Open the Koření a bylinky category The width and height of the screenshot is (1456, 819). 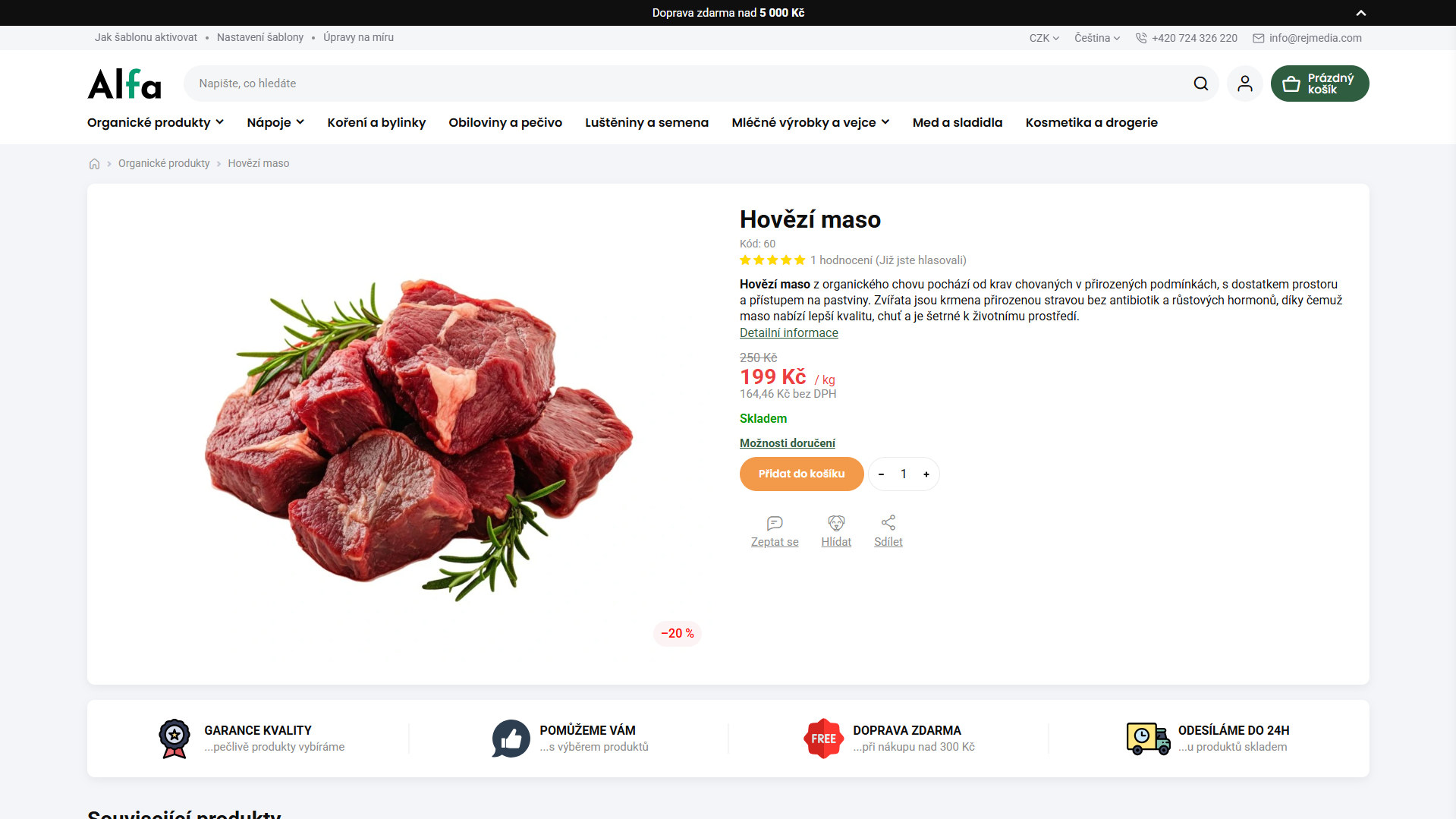click(x=376, y=122)
